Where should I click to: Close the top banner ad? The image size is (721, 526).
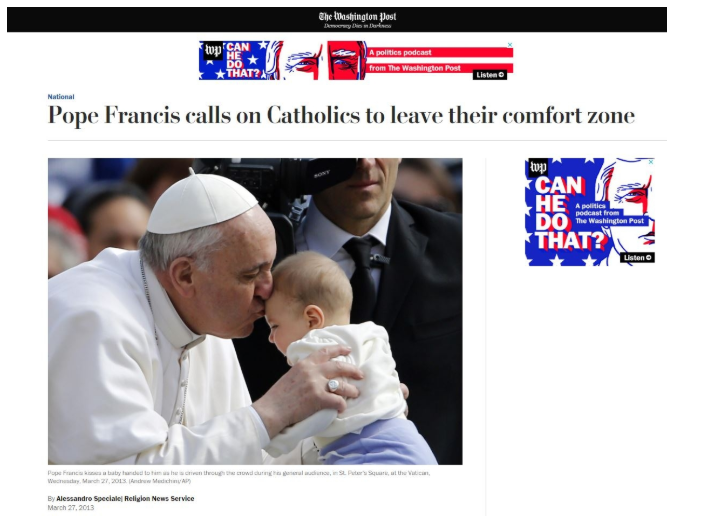click(509, 45)
